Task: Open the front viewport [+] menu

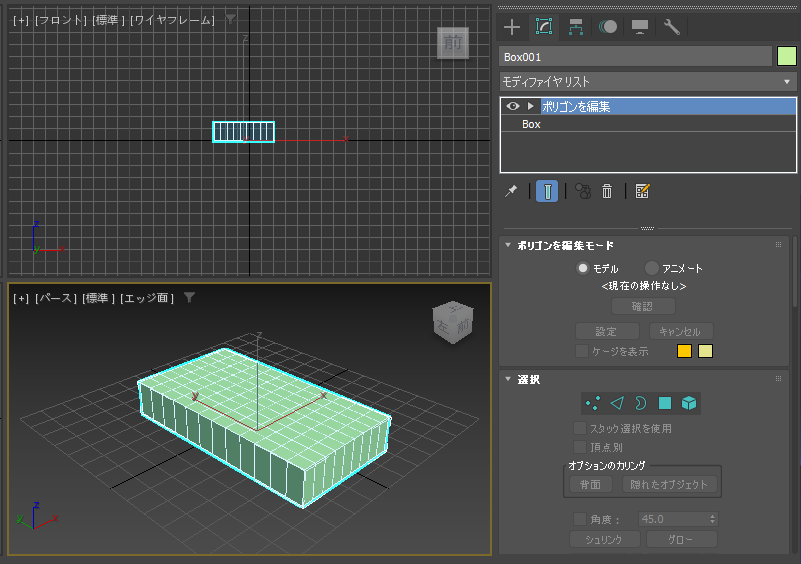Action: [21, 20]
